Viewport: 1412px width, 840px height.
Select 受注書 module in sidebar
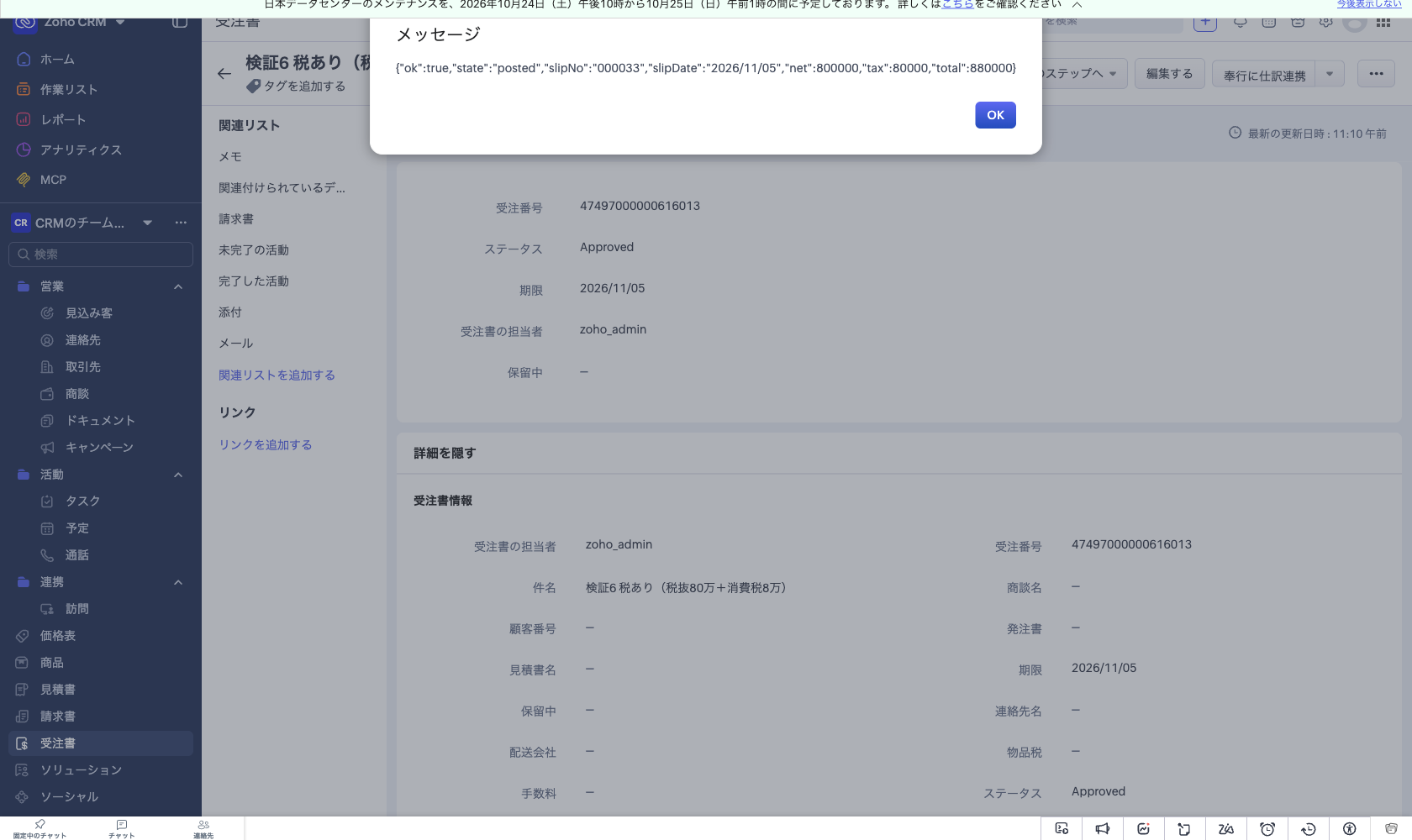pyautogui.click(x=101, y=743)
